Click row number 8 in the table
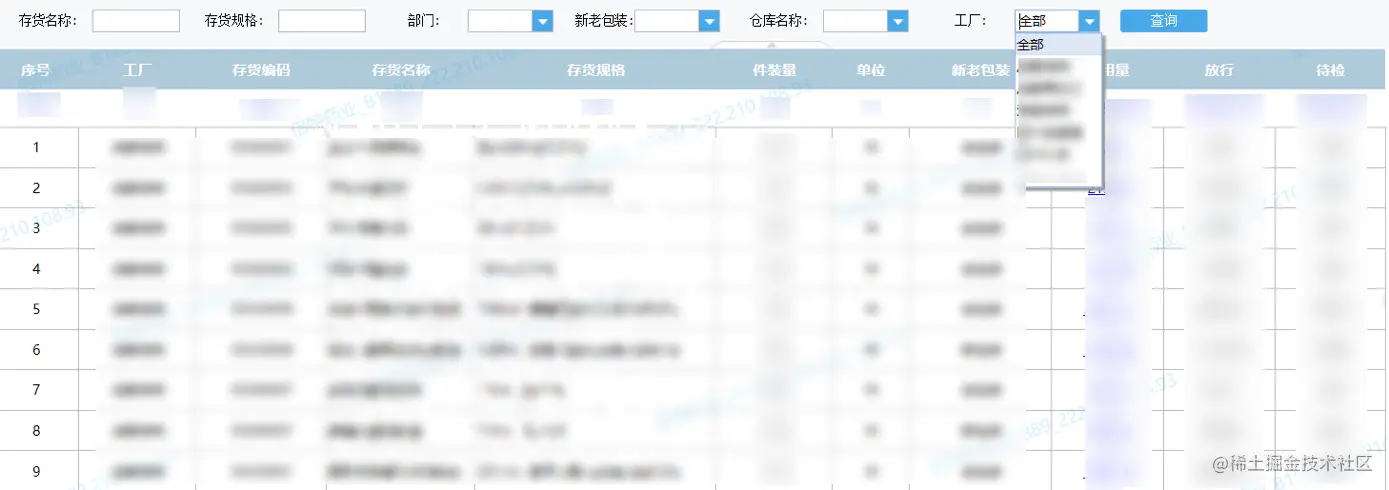This screenshot has width=1389, height=490. 694,431
